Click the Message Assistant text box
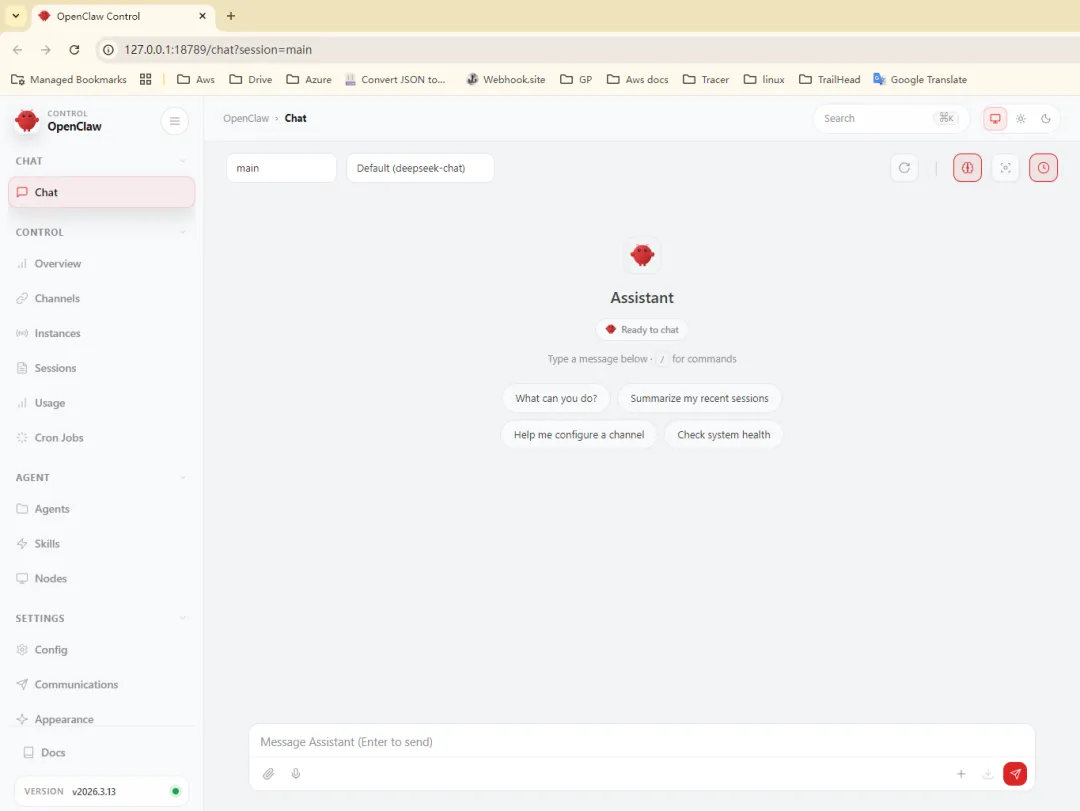 (641, 742)
